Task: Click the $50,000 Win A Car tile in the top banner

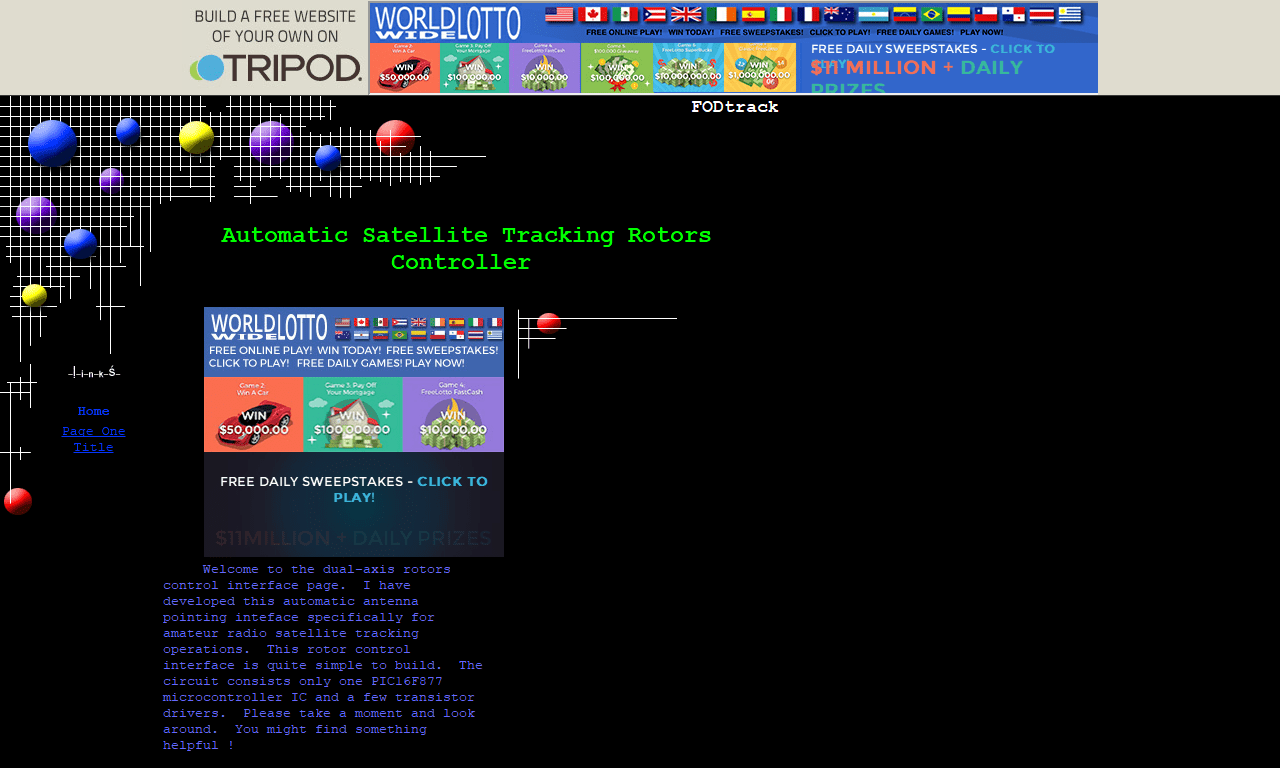Action: coord(404,68)
